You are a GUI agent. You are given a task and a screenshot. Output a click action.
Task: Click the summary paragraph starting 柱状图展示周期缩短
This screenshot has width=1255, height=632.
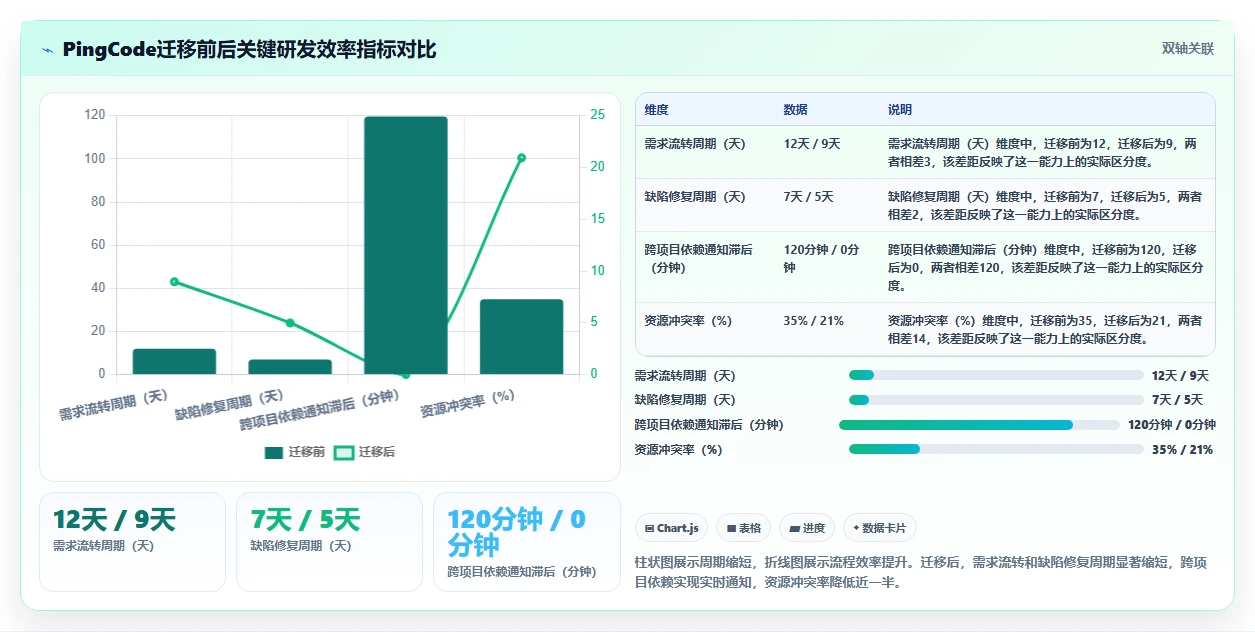(922, 572)
